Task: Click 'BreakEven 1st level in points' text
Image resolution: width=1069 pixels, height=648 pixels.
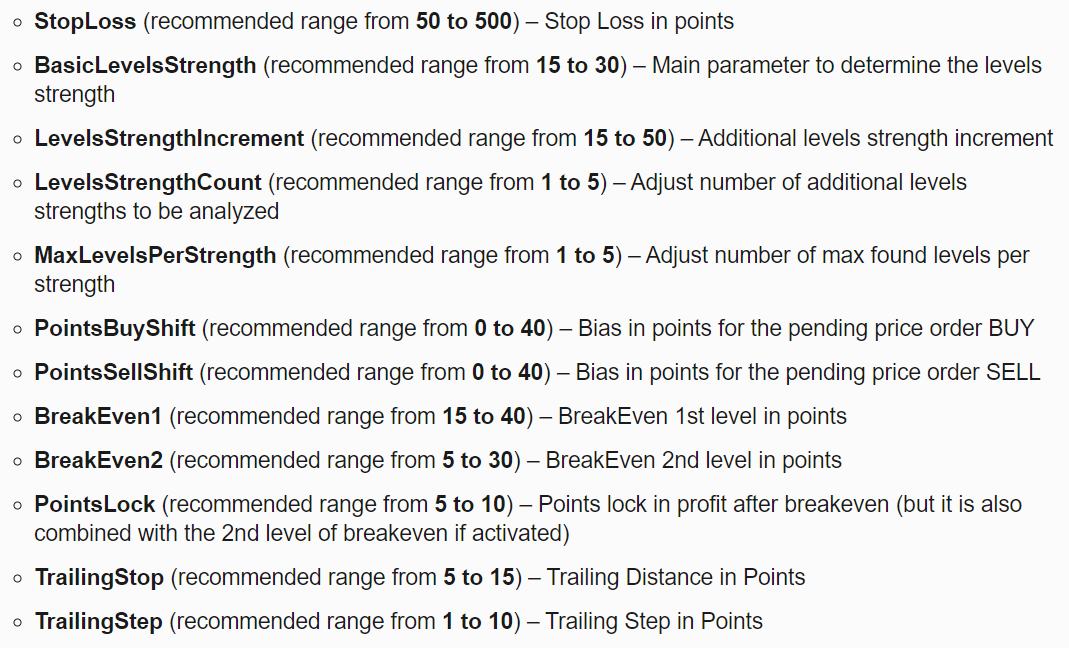Action: tap(702, 416)
